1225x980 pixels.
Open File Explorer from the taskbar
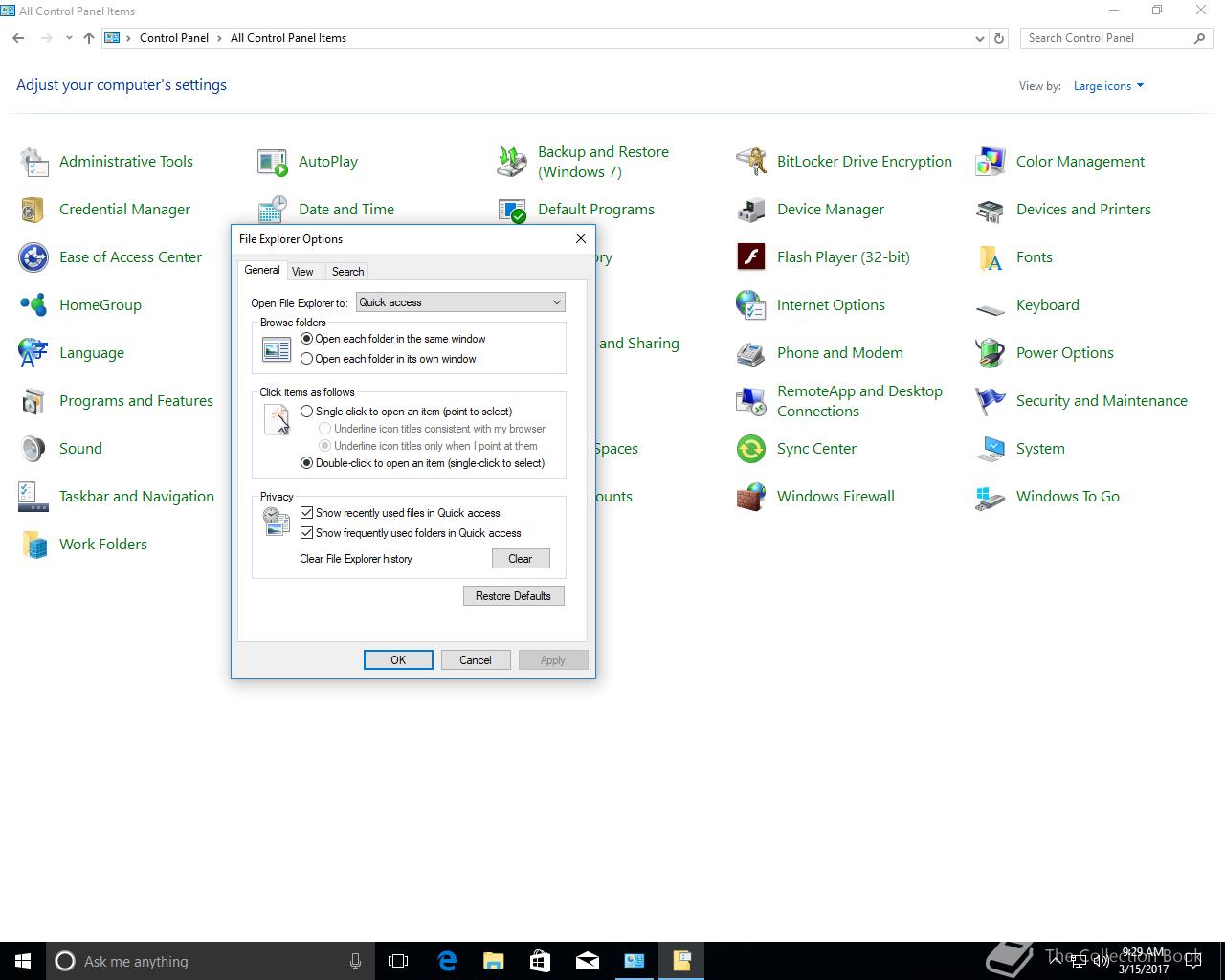click(494, 961)
